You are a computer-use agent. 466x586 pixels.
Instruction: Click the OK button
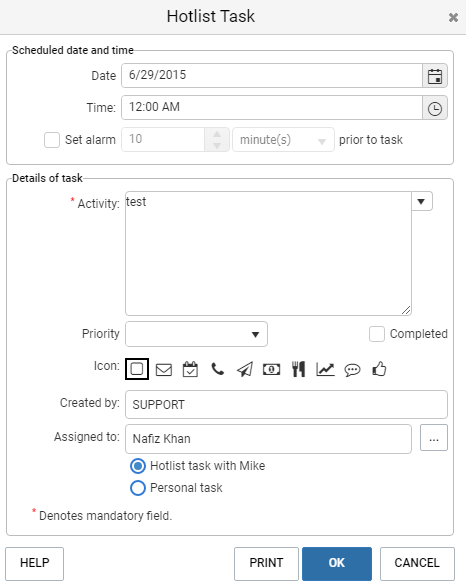pyautogui.click(x=337, y=563)
